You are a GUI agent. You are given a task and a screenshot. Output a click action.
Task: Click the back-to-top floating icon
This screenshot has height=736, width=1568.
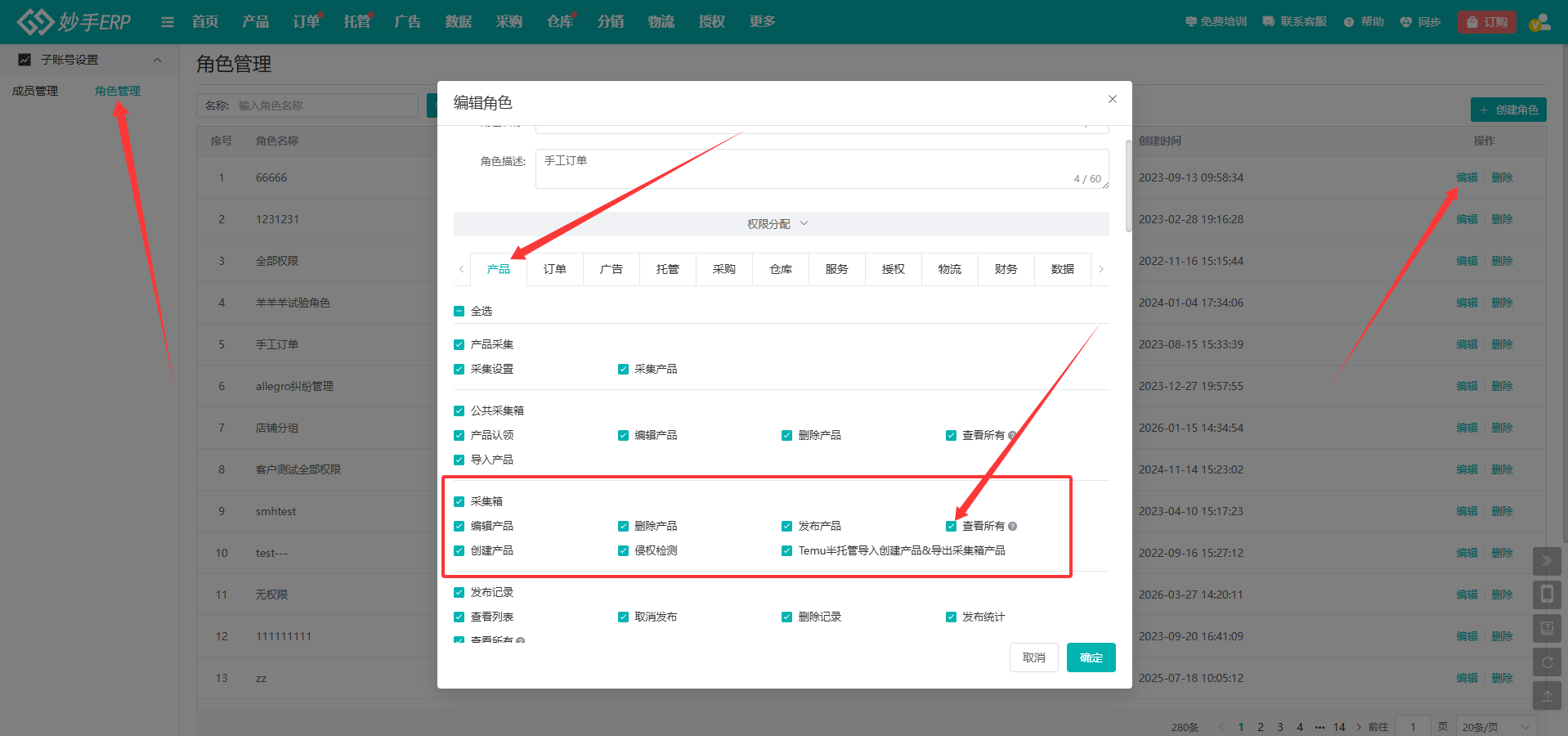point(1547,695)
